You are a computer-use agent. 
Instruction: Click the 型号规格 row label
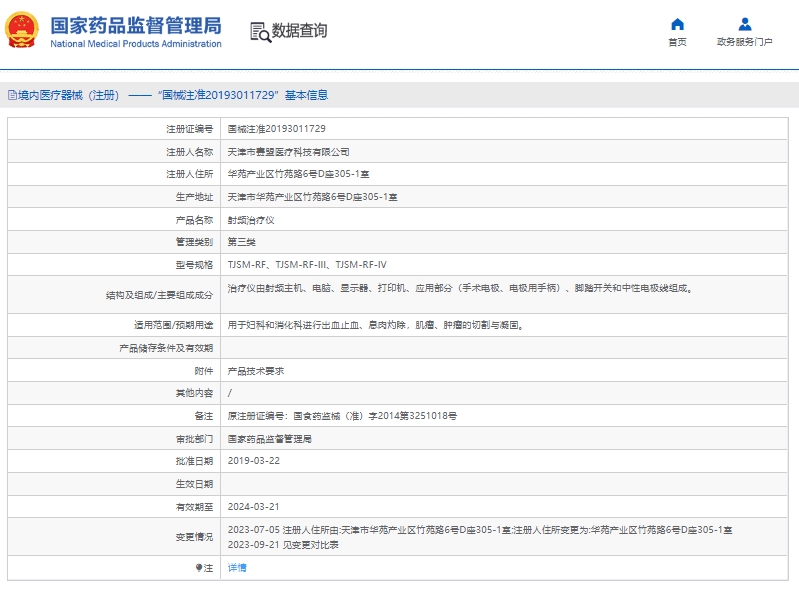194,264
